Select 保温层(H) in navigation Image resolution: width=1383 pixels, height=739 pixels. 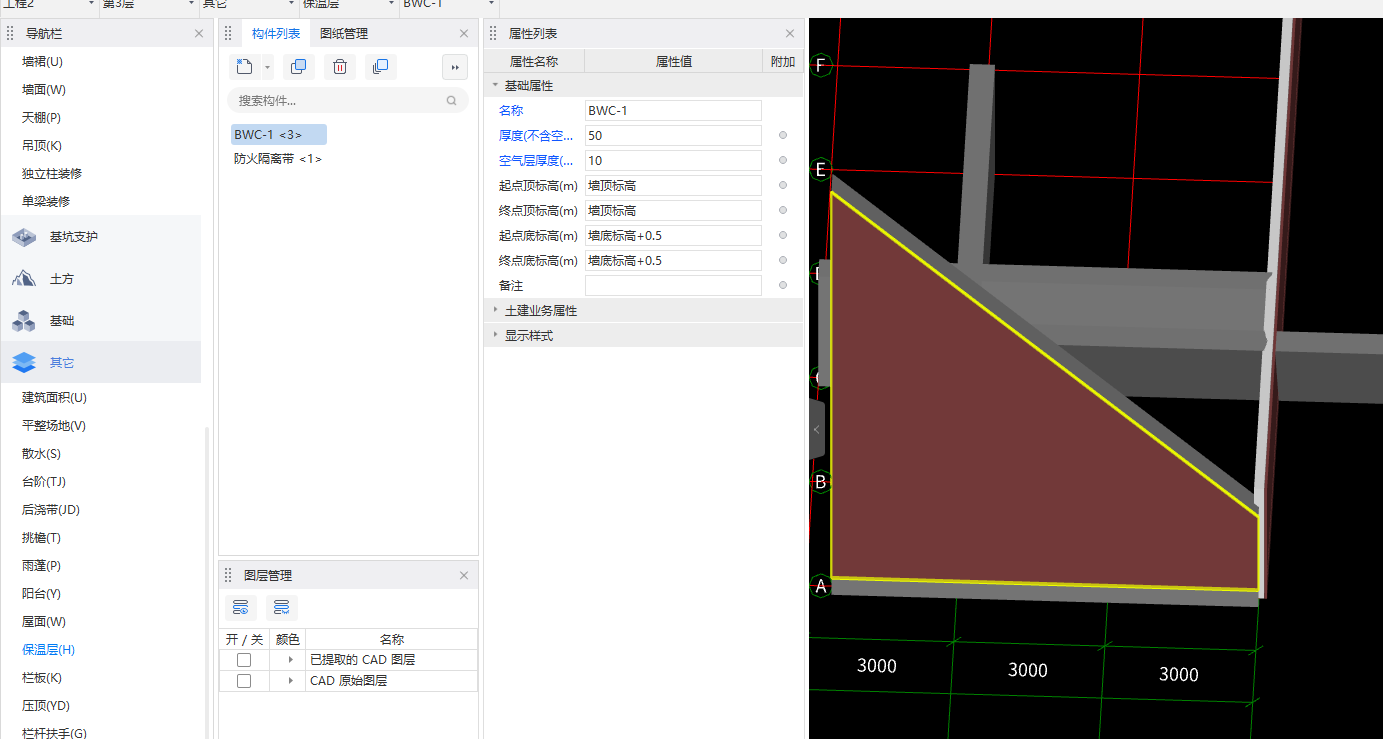(x=49, y=650)
